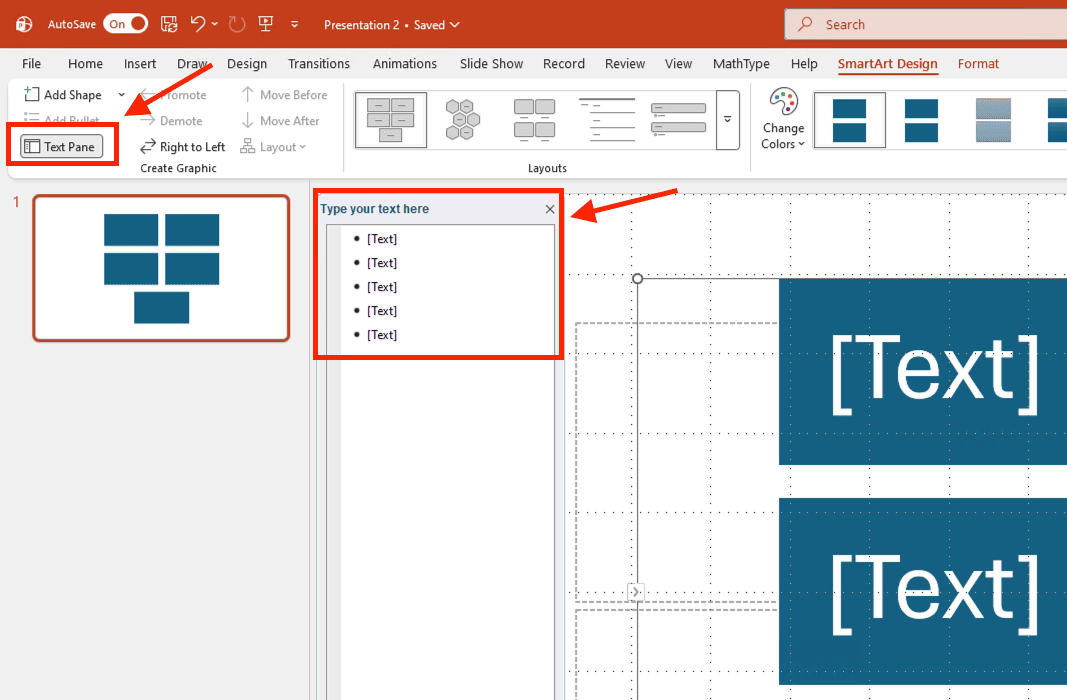
Task: Click the fourth [Text] bullet in text pane
Action: [382, 310]
